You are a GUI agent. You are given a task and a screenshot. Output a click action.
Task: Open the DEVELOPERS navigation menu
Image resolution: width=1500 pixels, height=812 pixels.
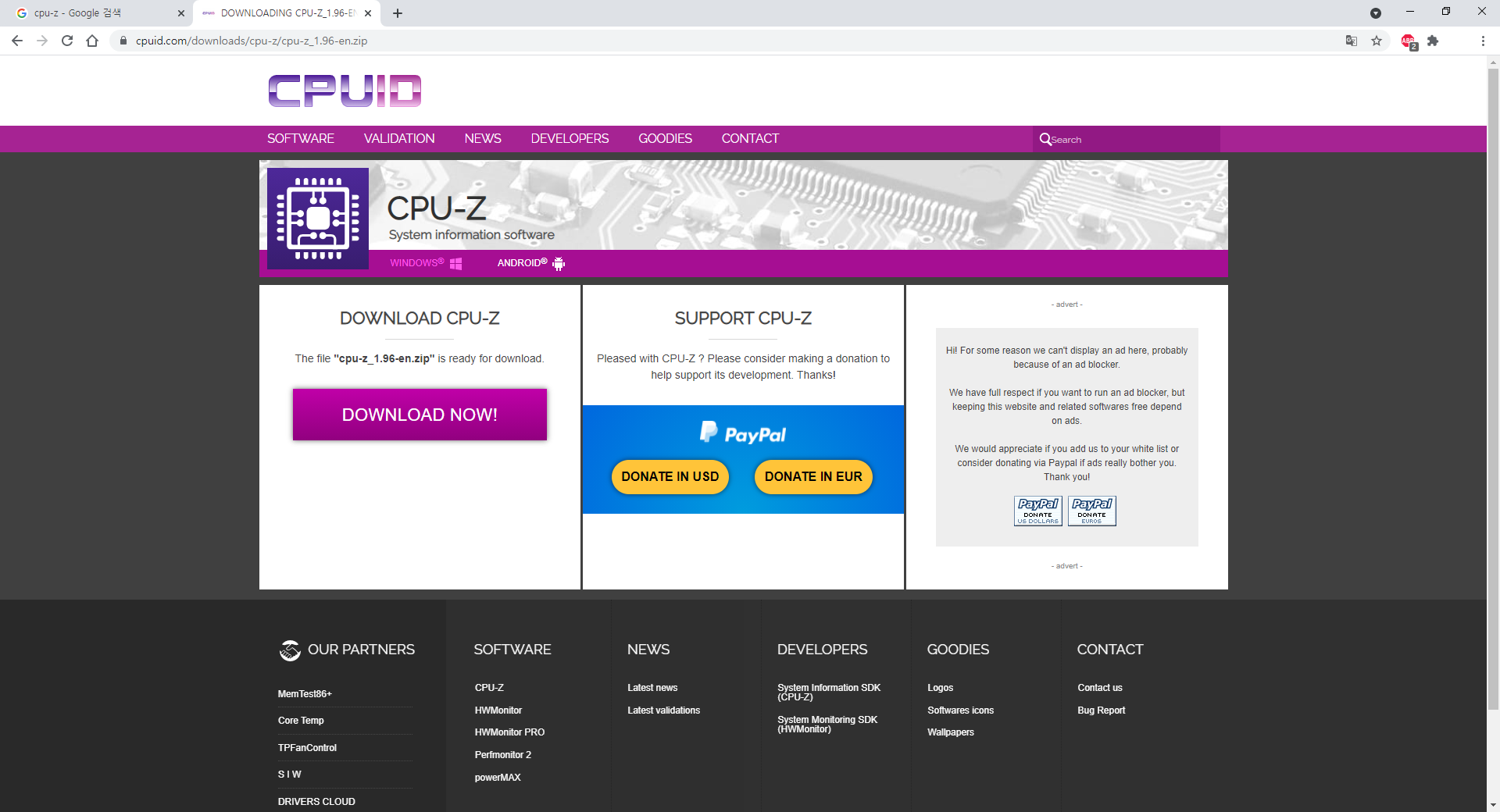(570, 138)
